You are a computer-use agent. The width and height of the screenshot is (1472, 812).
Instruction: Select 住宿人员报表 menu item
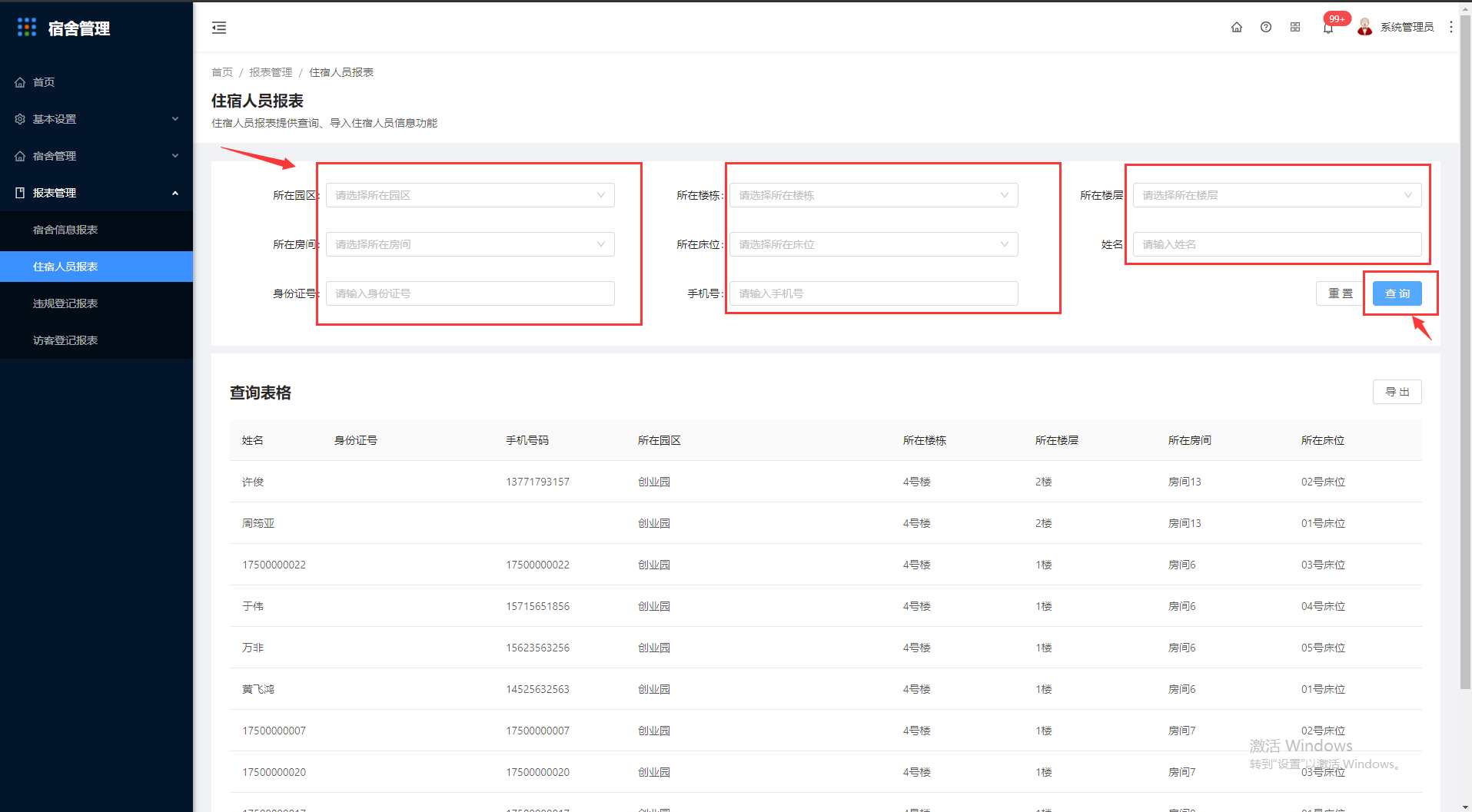point(96,267)
